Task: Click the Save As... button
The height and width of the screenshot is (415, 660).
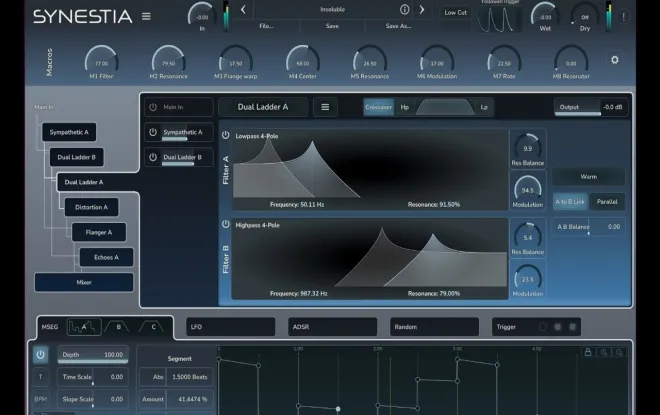Action: tap(398, 26)
